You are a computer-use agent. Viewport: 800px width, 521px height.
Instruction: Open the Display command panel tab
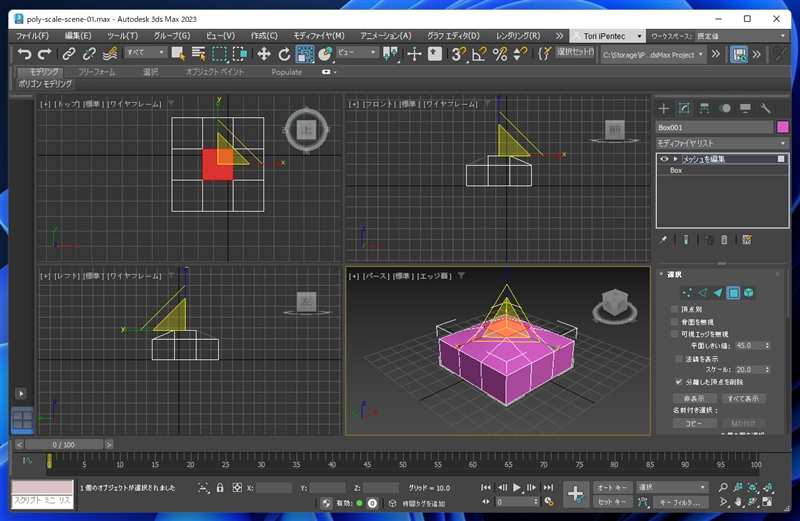coord(745,108)
